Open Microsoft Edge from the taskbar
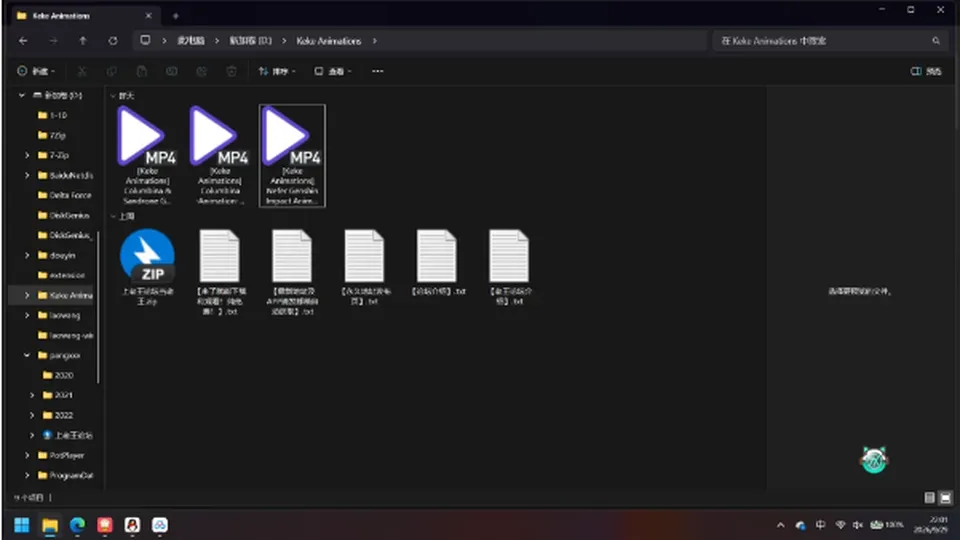 coord(77,525)
